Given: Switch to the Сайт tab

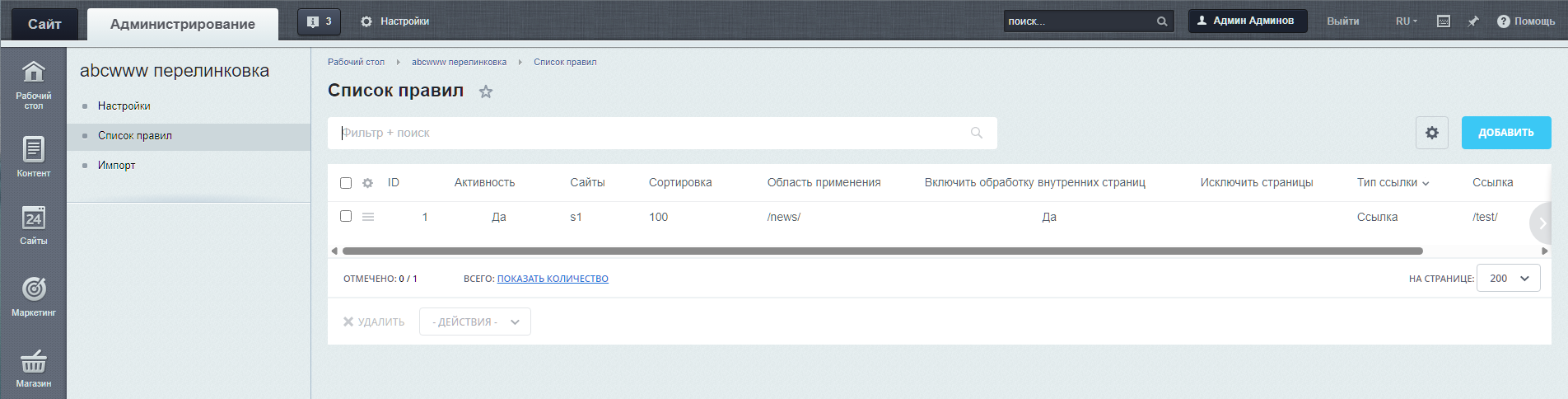Looking at the screenshot, I should [x=44, y=24].
